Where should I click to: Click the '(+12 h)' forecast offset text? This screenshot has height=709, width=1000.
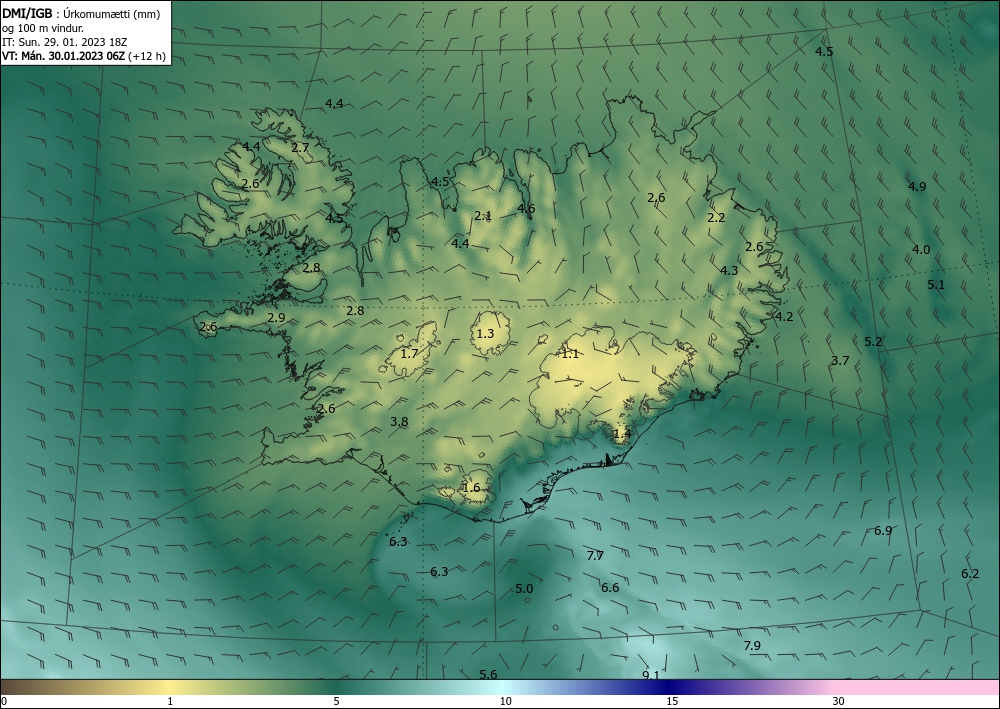[x=147, y=56]
